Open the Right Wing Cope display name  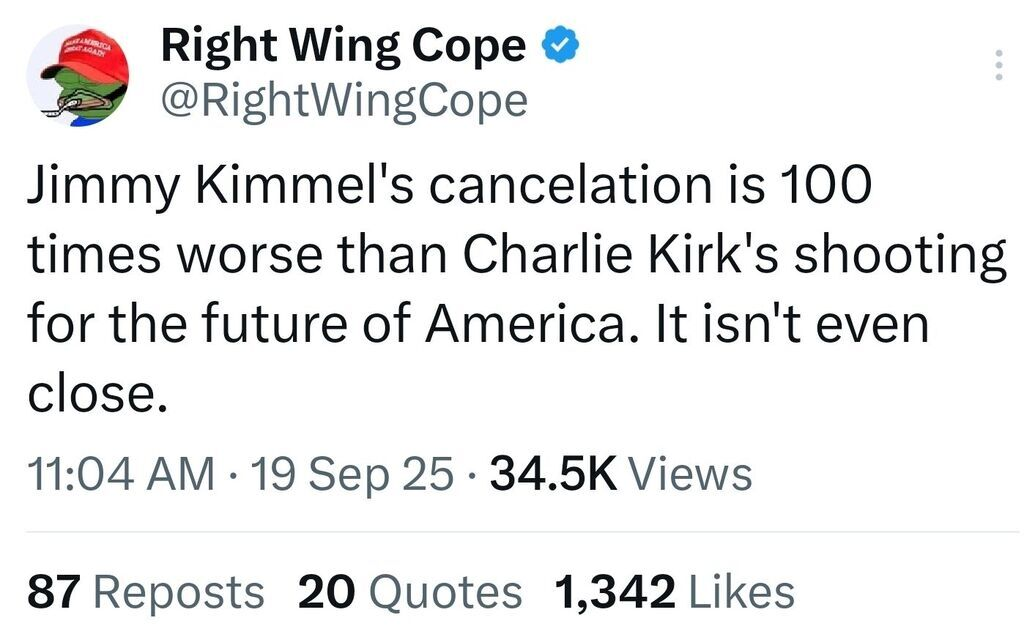pos(344,47)
